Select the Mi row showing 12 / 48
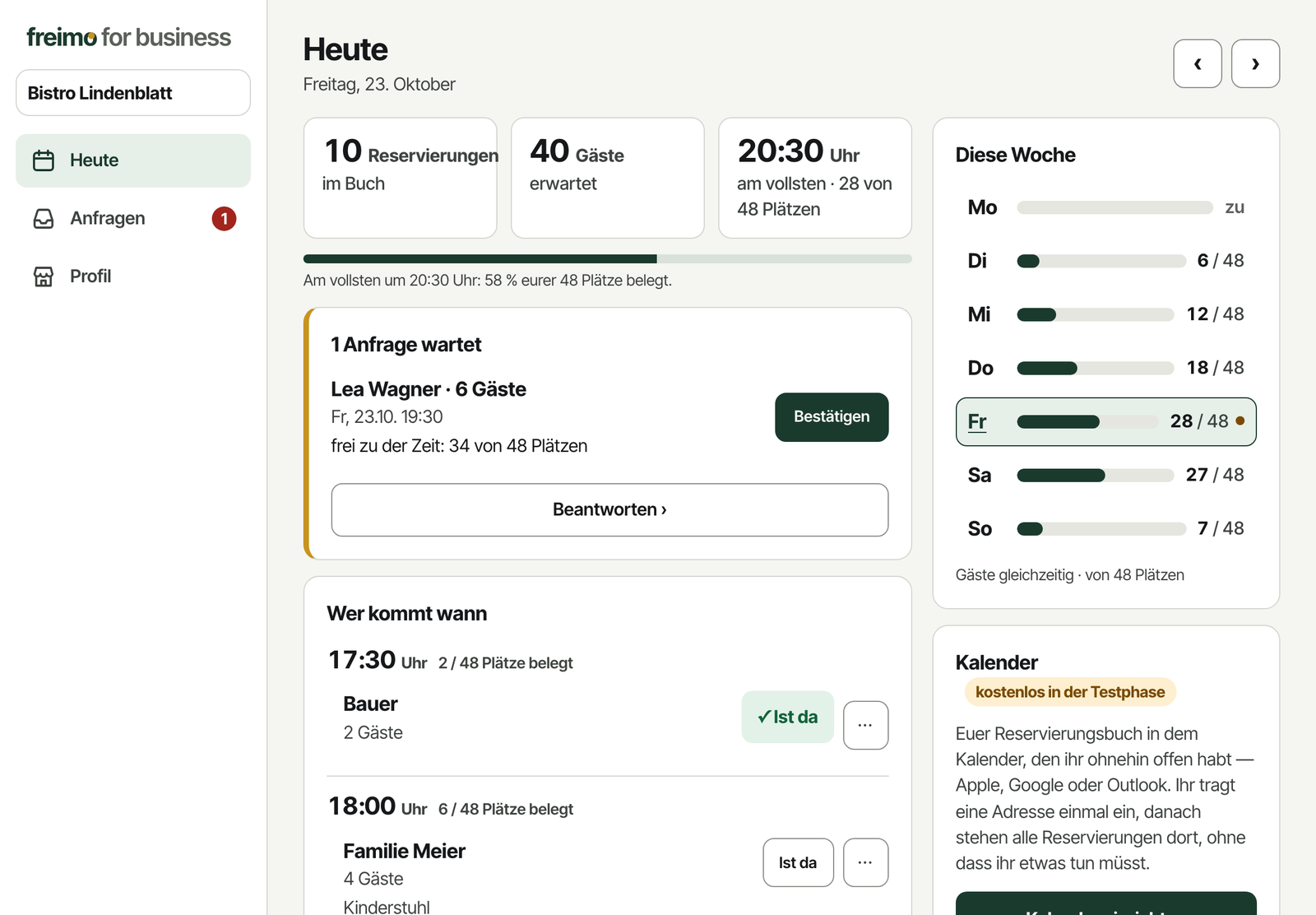This screenshot has height=915, width=1316. pyautogui.click(x=1106, y=314)
